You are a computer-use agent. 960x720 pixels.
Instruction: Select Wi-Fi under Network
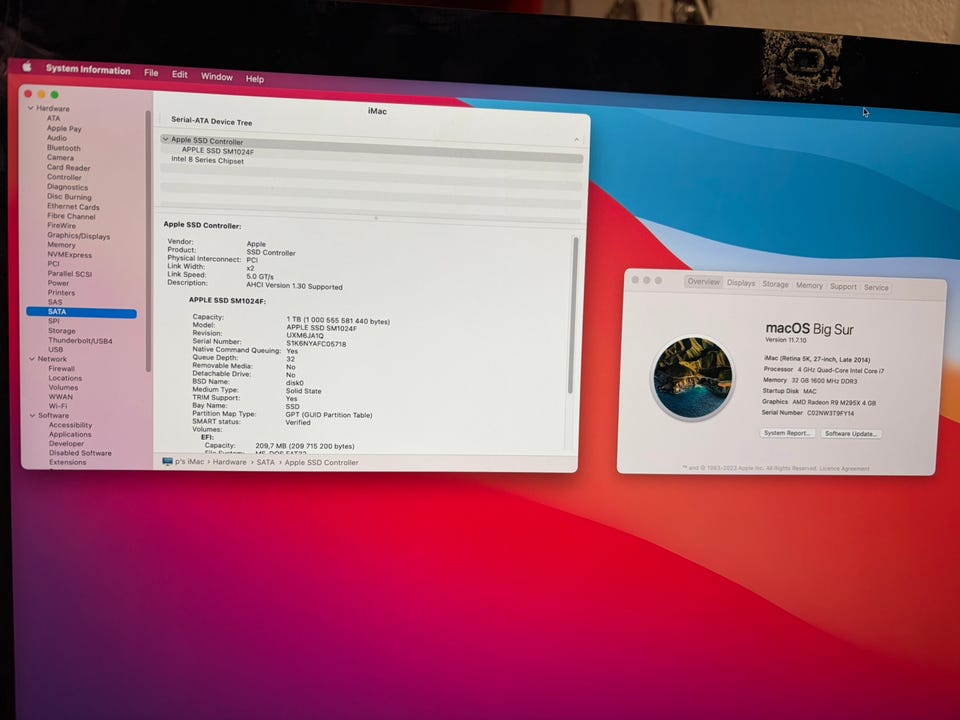coord(58,406)
